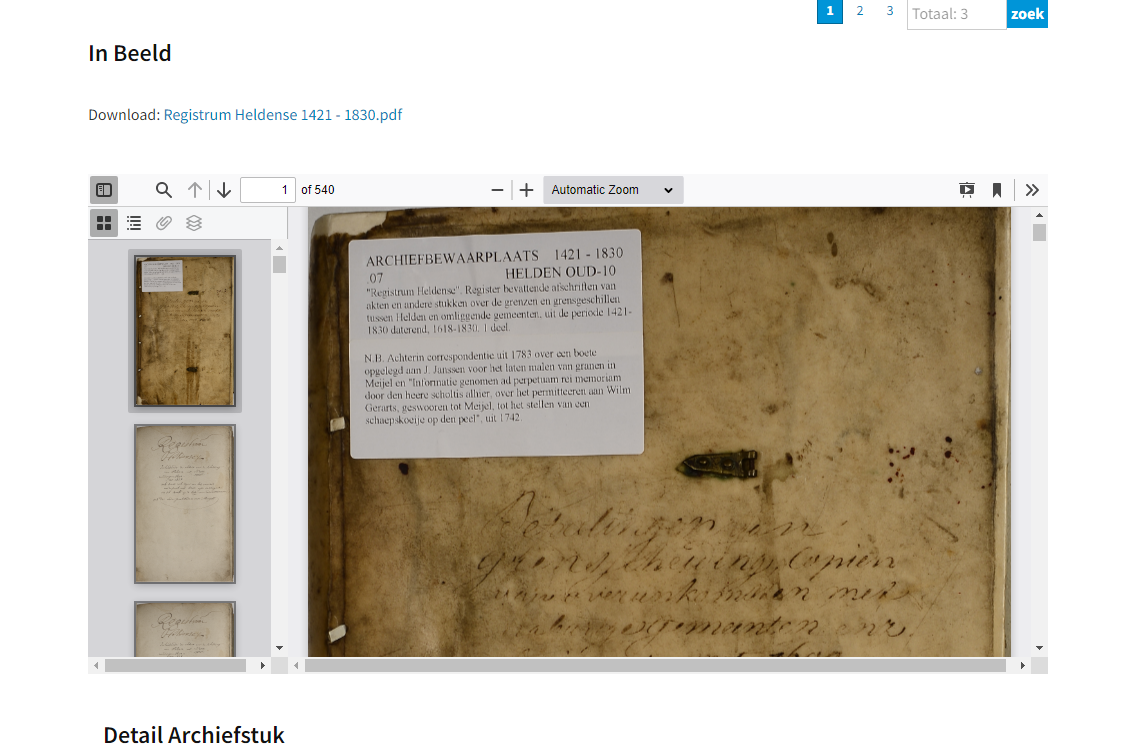
Task: Select the third page thumbnail
Action: 184,629
